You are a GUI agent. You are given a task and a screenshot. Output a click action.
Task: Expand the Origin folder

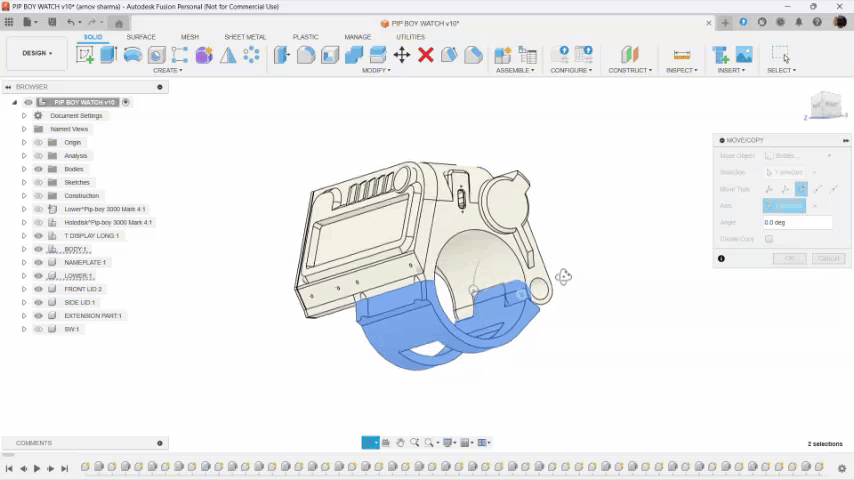click(24, 142)
